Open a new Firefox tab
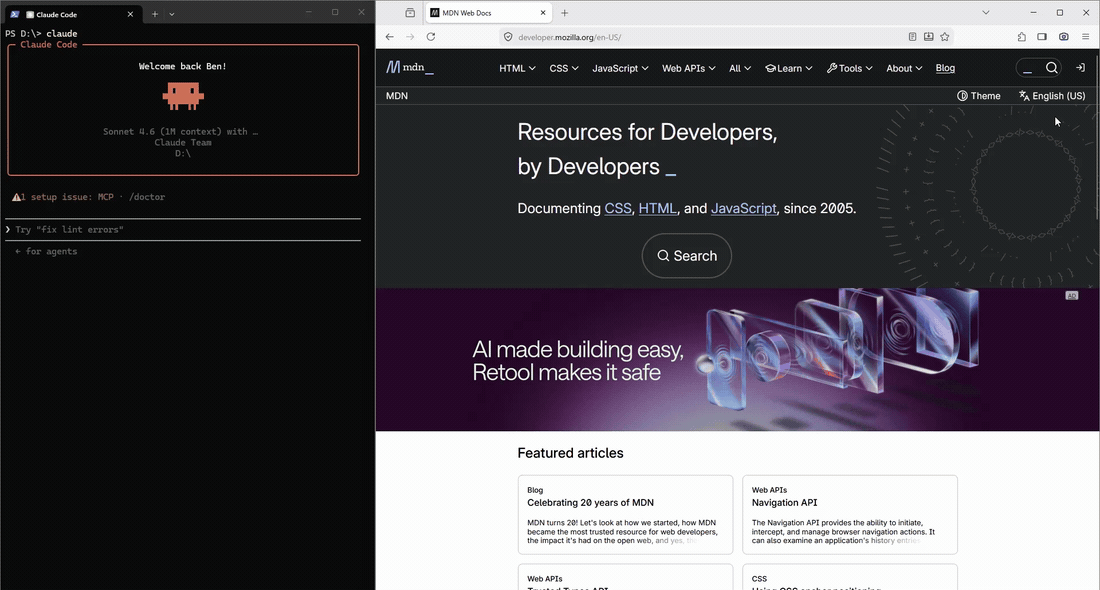The image size is (1100, 590). click(565, 13)
